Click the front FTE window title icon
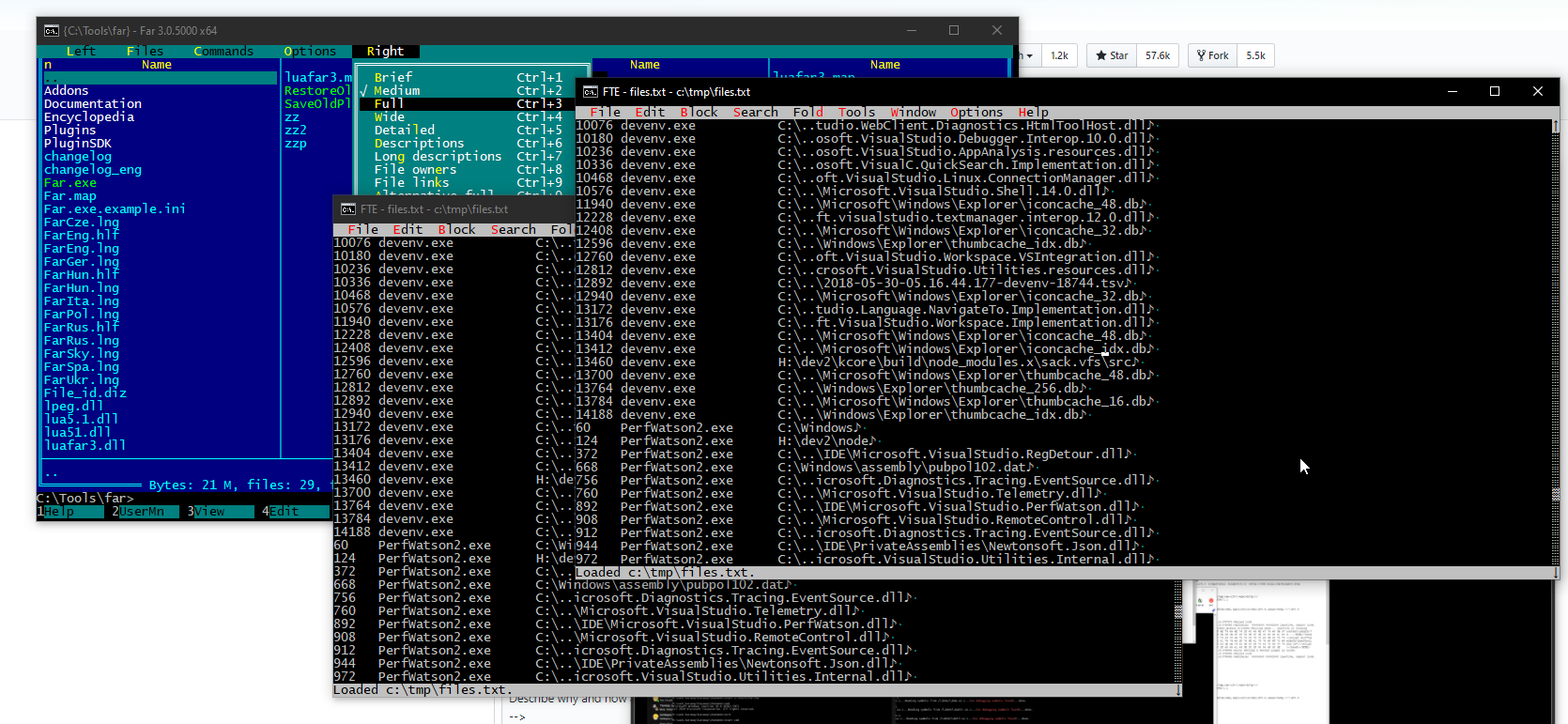This screenshot has width=1568, height=724. pyautogui.click(x=591, y=92)
